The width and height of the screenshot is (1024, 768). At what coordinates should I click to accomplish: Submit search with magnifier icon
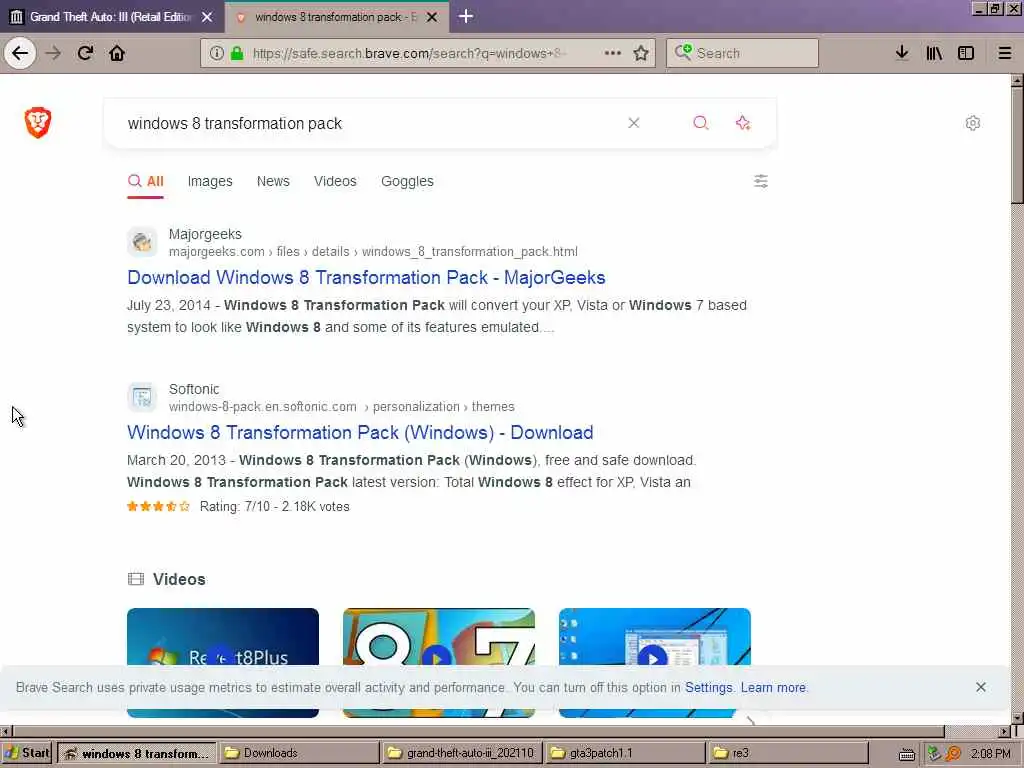[701, 123]
